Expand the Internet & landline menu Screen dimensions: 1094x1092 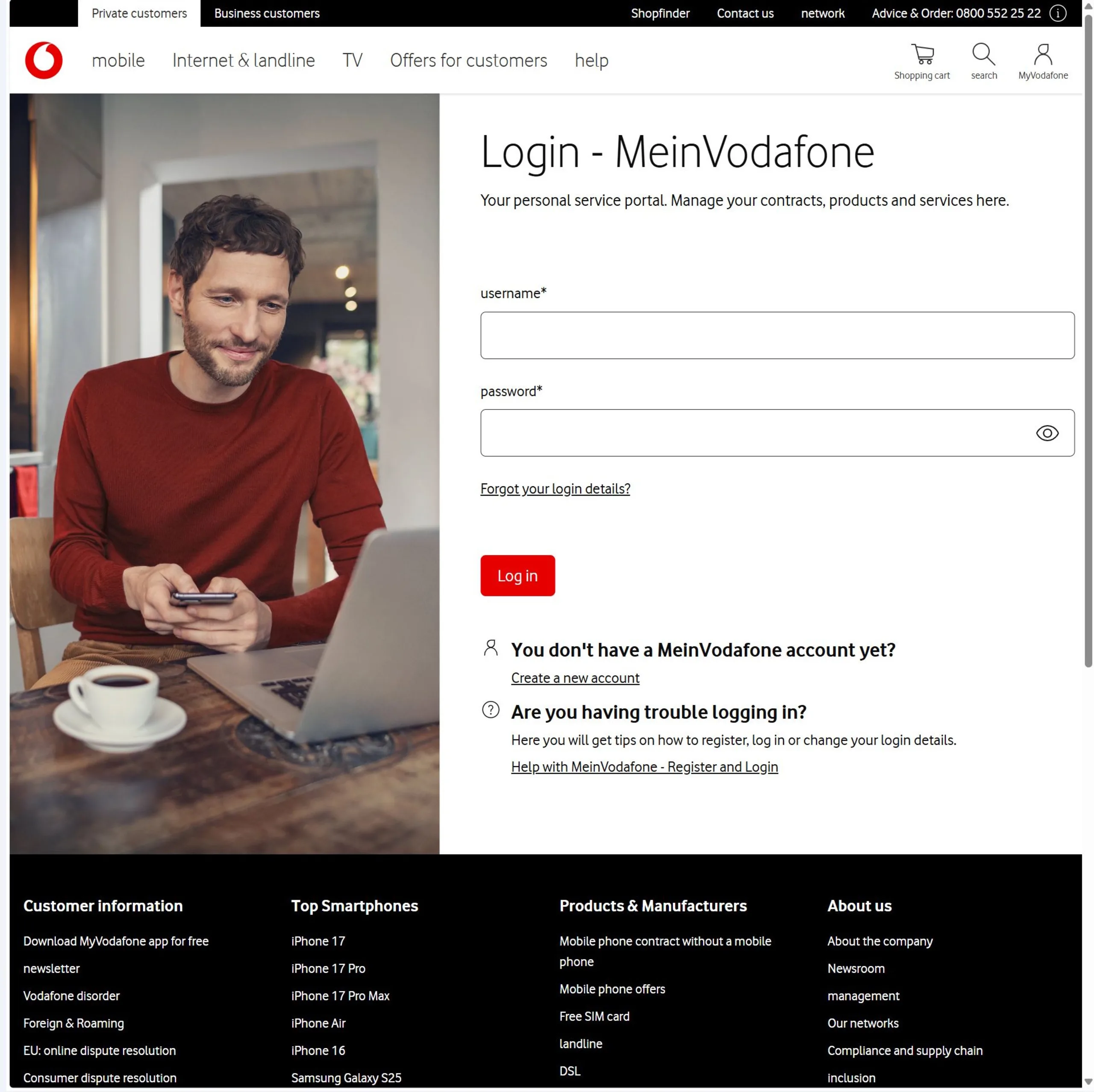coord(244,60)
